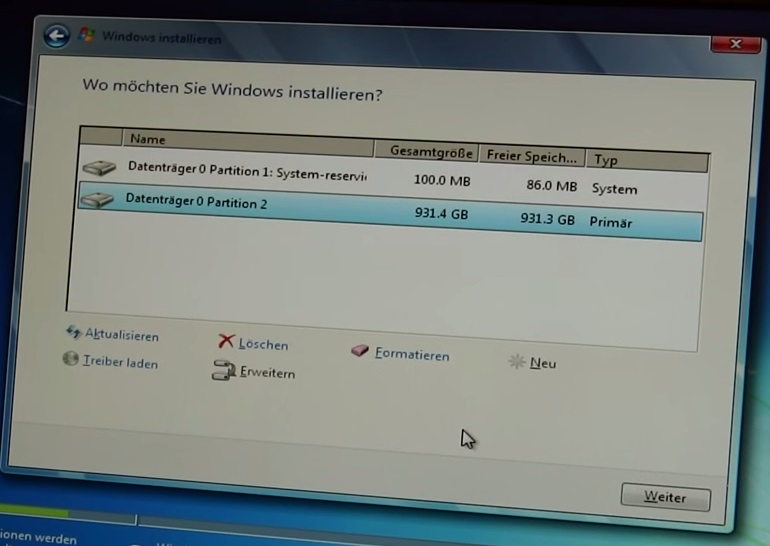Sort by the Freier Speich... column header
This screenshot has height=546, width=770.
coord(532,156)
